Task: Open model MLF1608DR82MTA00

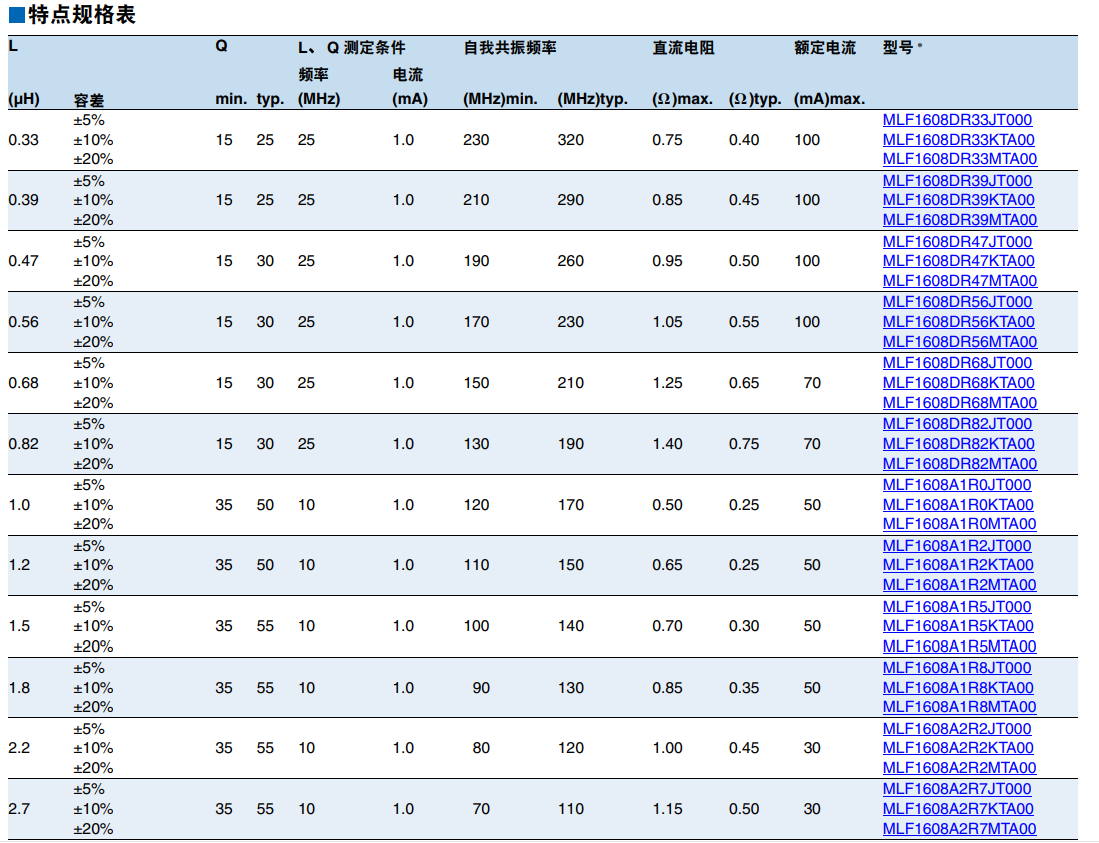Action: [x=960, y=463]
